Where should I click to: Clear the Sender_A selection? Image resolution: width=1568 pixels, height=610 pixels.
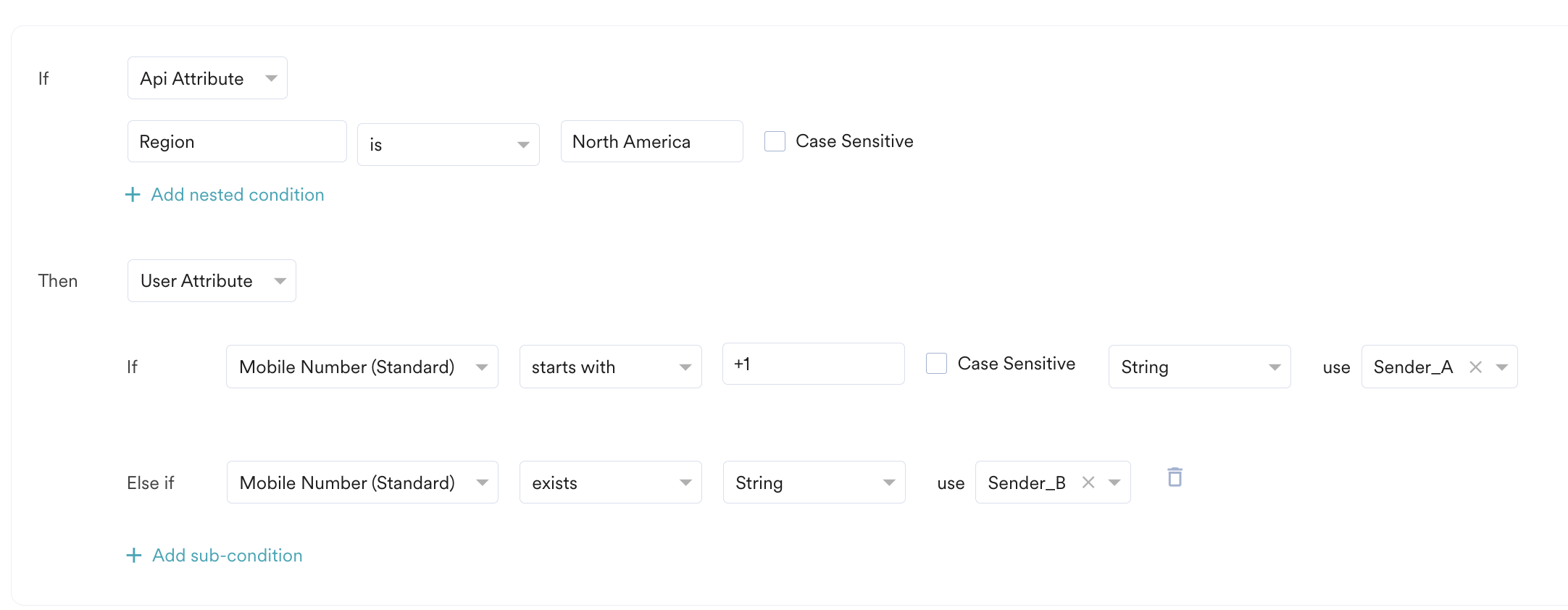click(x=1475, y=367)
